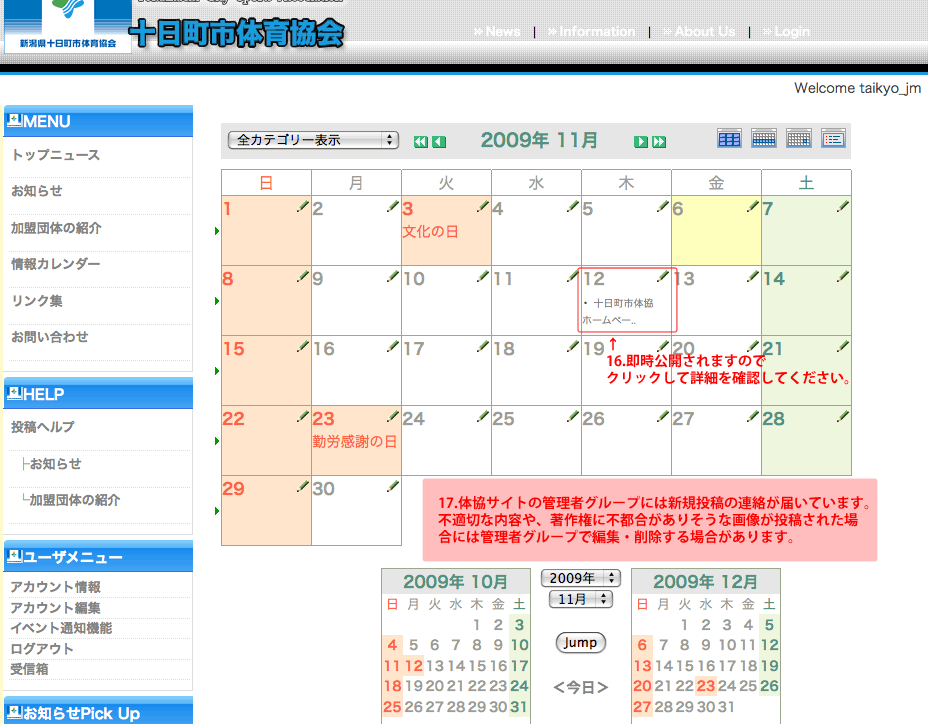928x724 pixels.
Task: Go to next year double-arrow icon
Action: pos(659,141)
